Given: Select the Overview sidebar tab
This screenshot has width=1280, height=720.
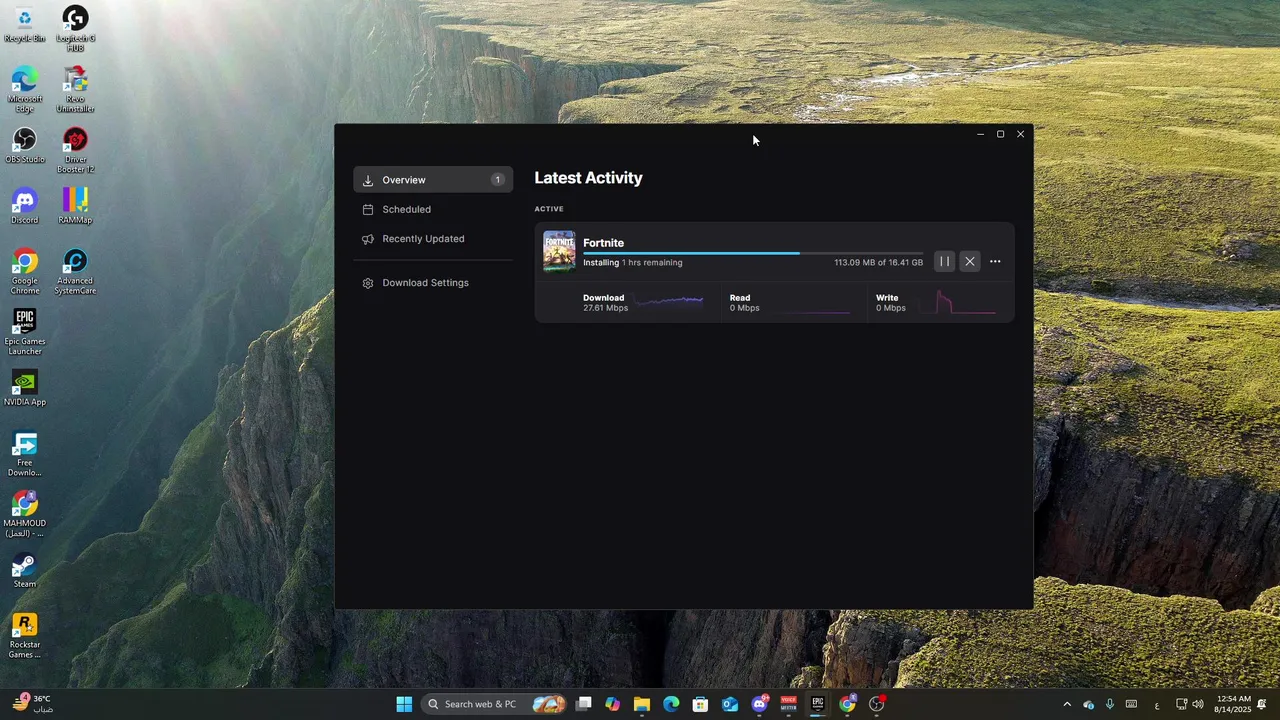Looking at the screenshot, I should 433,180.
